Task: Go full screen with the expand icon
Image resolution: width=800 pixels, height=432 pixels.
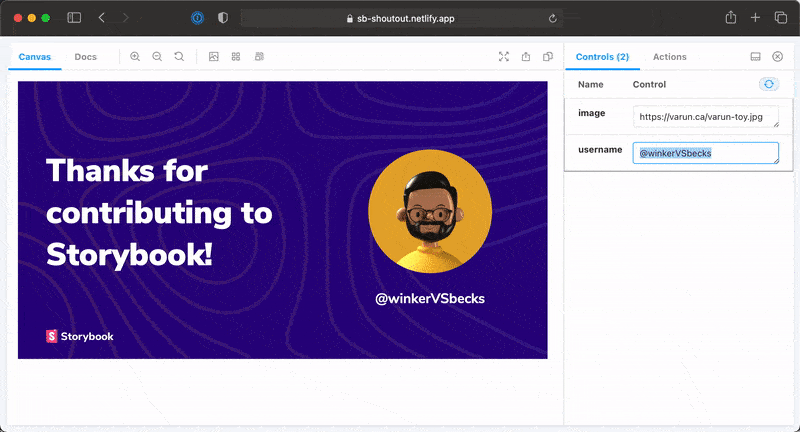Action: pos(504,57)
